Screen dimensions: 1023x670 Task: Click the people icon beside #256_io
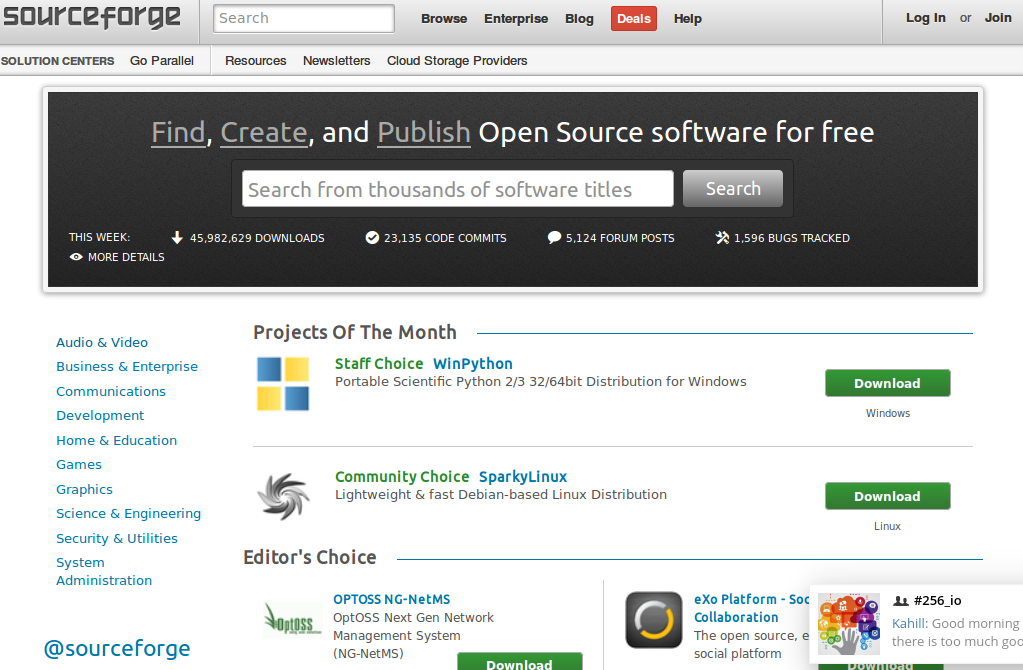(901, 601)
